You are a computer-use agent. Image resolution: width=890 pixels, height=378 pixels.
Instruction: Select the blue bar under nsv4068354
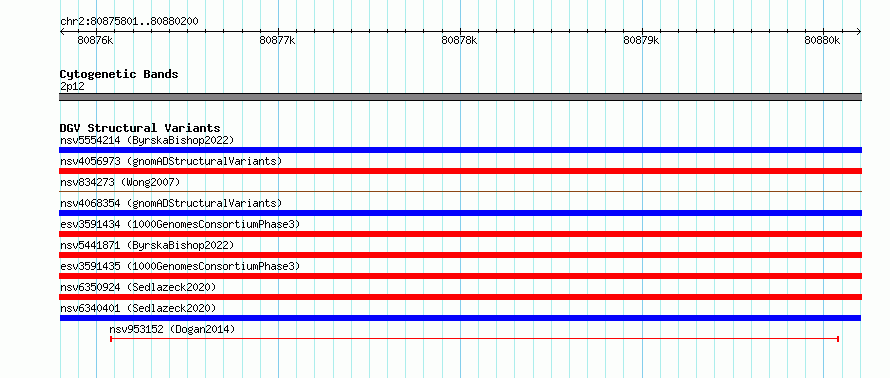(460, 213)
